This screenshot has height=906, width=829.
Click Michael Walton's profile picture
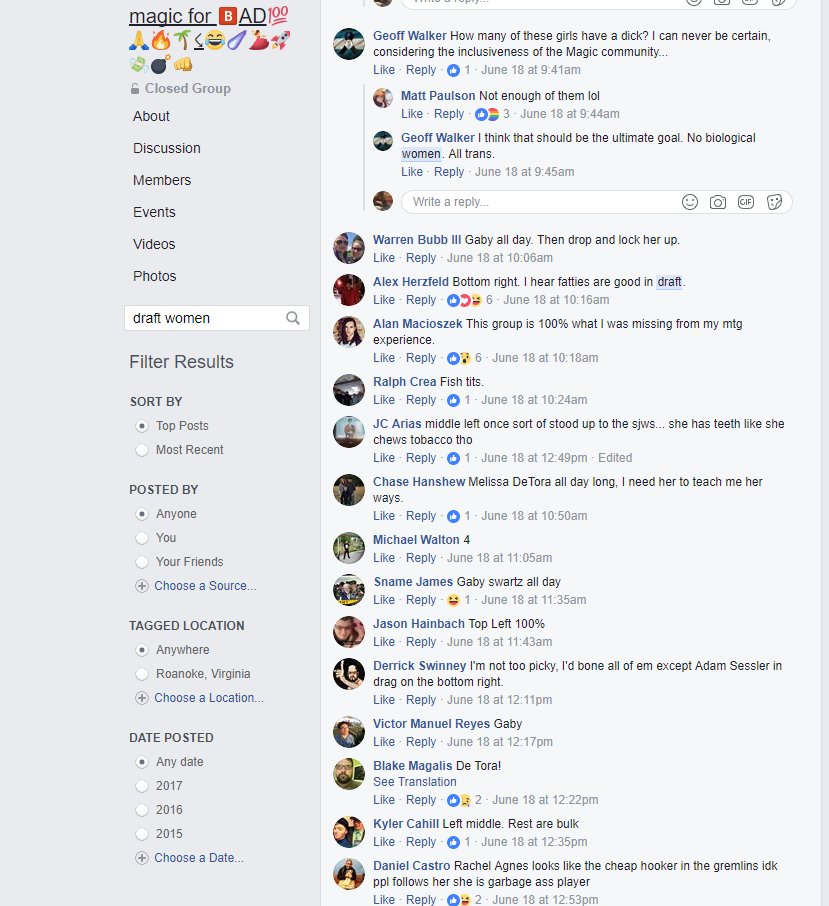click(349, 548)
